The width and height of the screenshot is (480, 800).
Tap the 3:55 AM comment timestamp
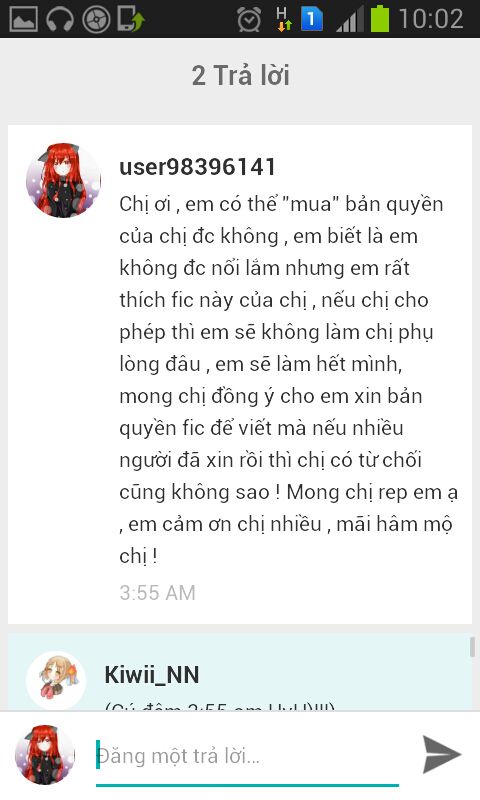point(158,592)
